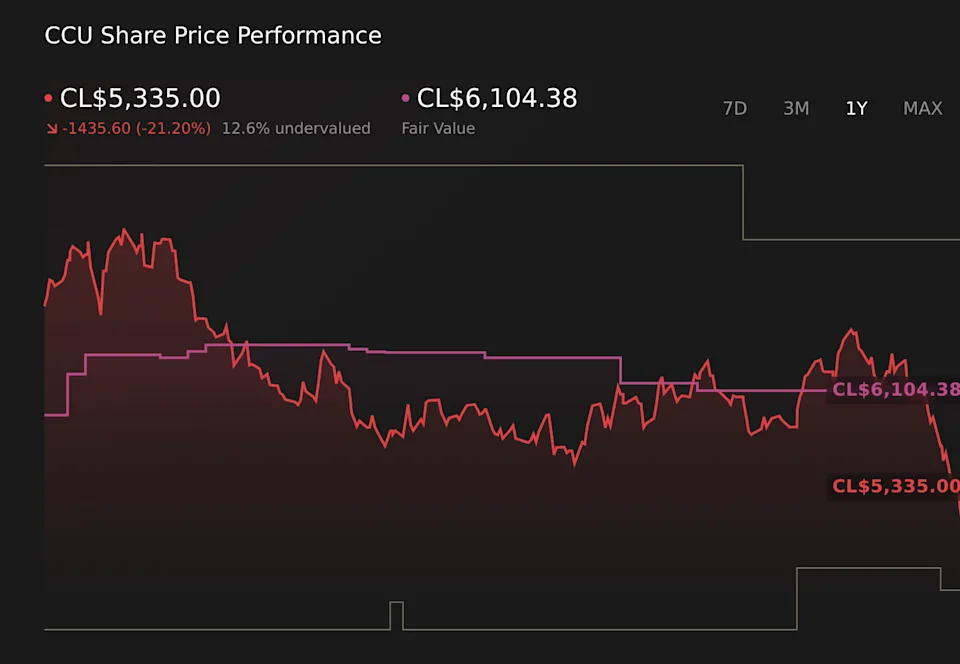Switch chart to 3M range

(796, 108)
